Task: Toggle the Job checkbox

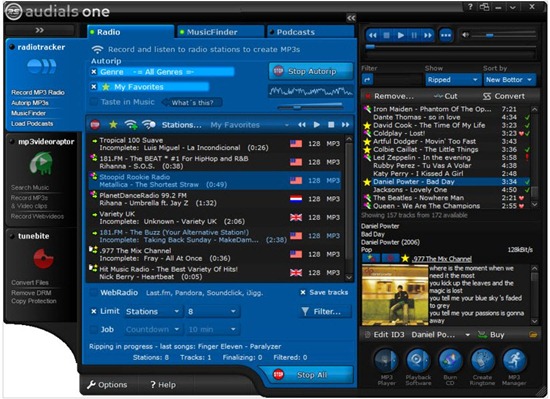Action: click(x=94, y=330)
